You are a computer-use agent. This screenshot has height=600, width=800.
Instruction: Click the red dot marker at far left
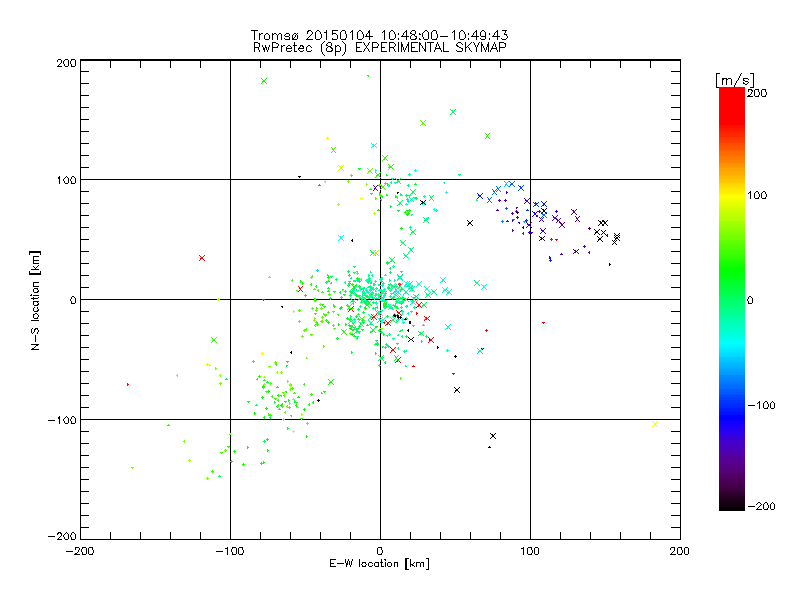128,384
